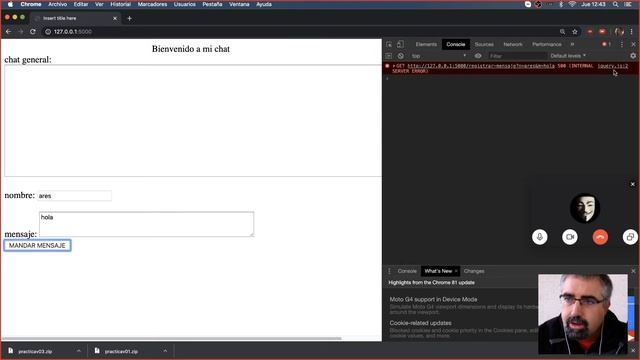This screenshot has height=360, width=640.
Task: Open options arrow for practicav01.zip download
Action: [x=165, y=351]
